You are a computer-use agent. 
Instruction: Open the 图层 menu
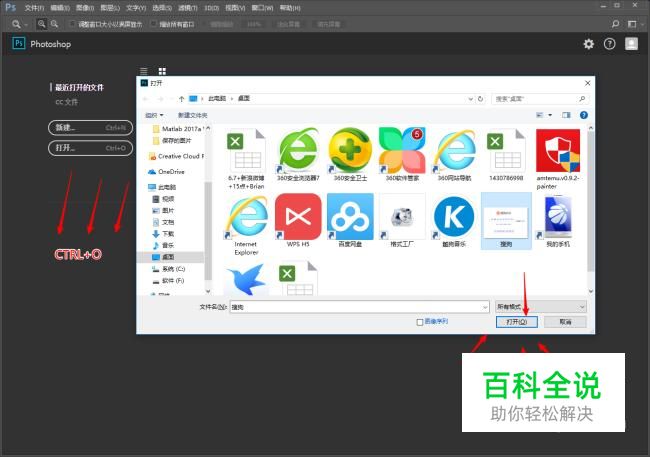tap(110, 8)
